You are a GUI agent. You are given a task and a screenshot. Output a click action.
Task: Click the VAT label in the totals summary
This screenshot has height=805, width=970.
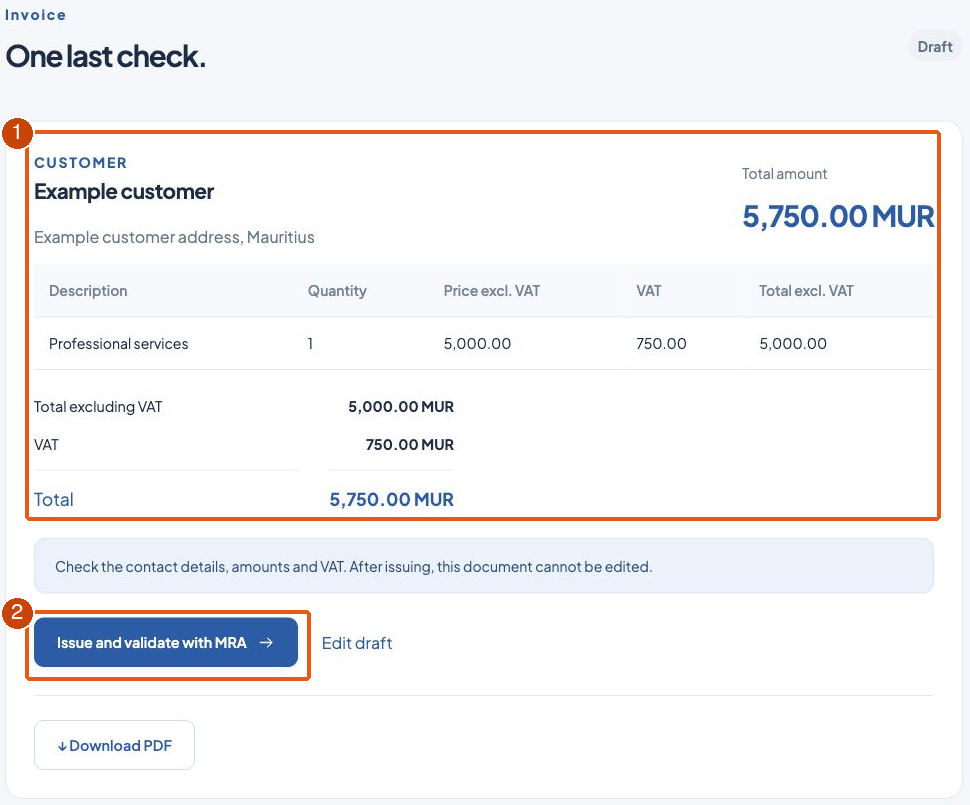click(46, 445)
